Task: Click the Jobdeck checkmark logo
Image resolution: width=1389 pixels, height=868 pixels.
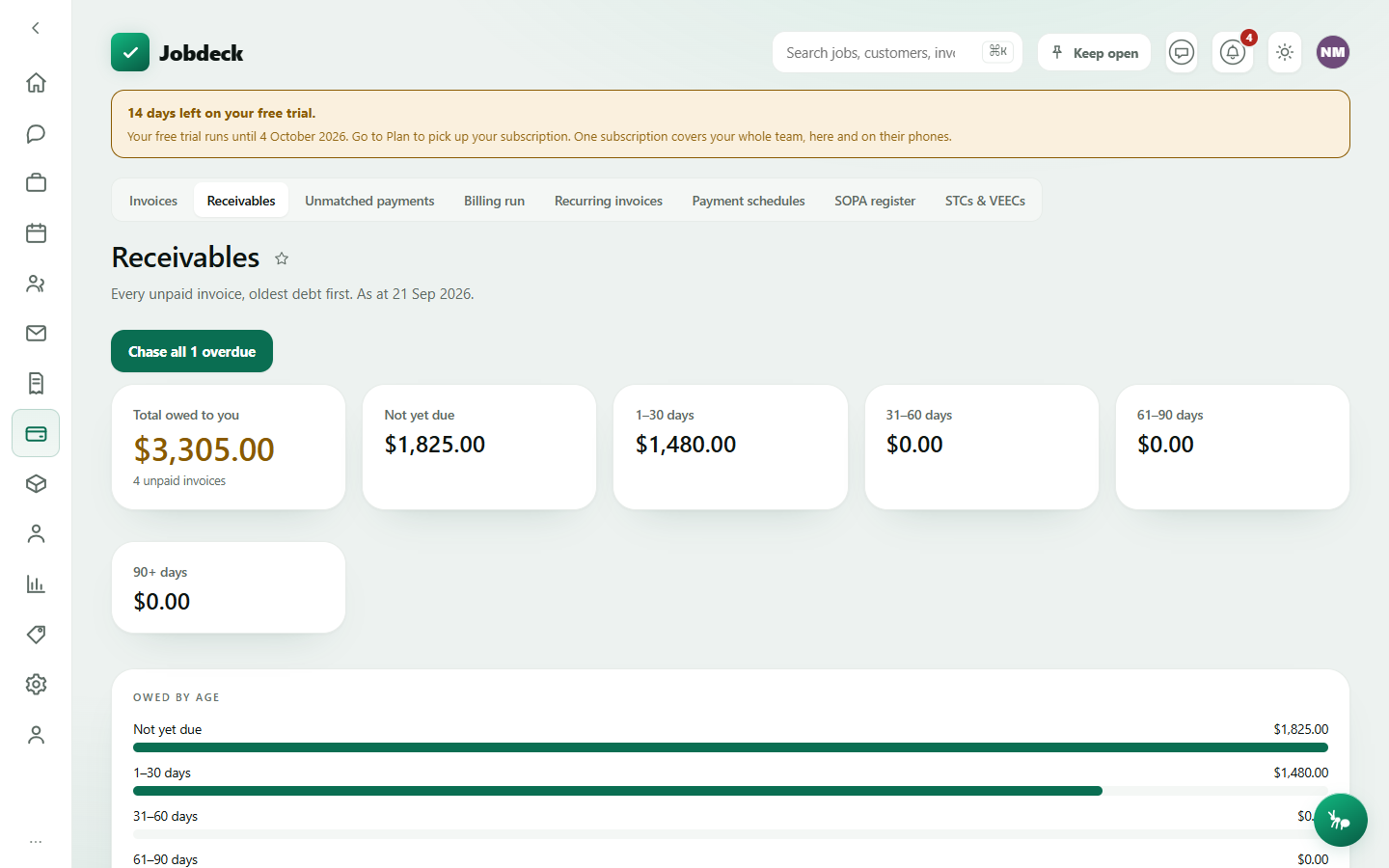Action: [x=130, y=52]
